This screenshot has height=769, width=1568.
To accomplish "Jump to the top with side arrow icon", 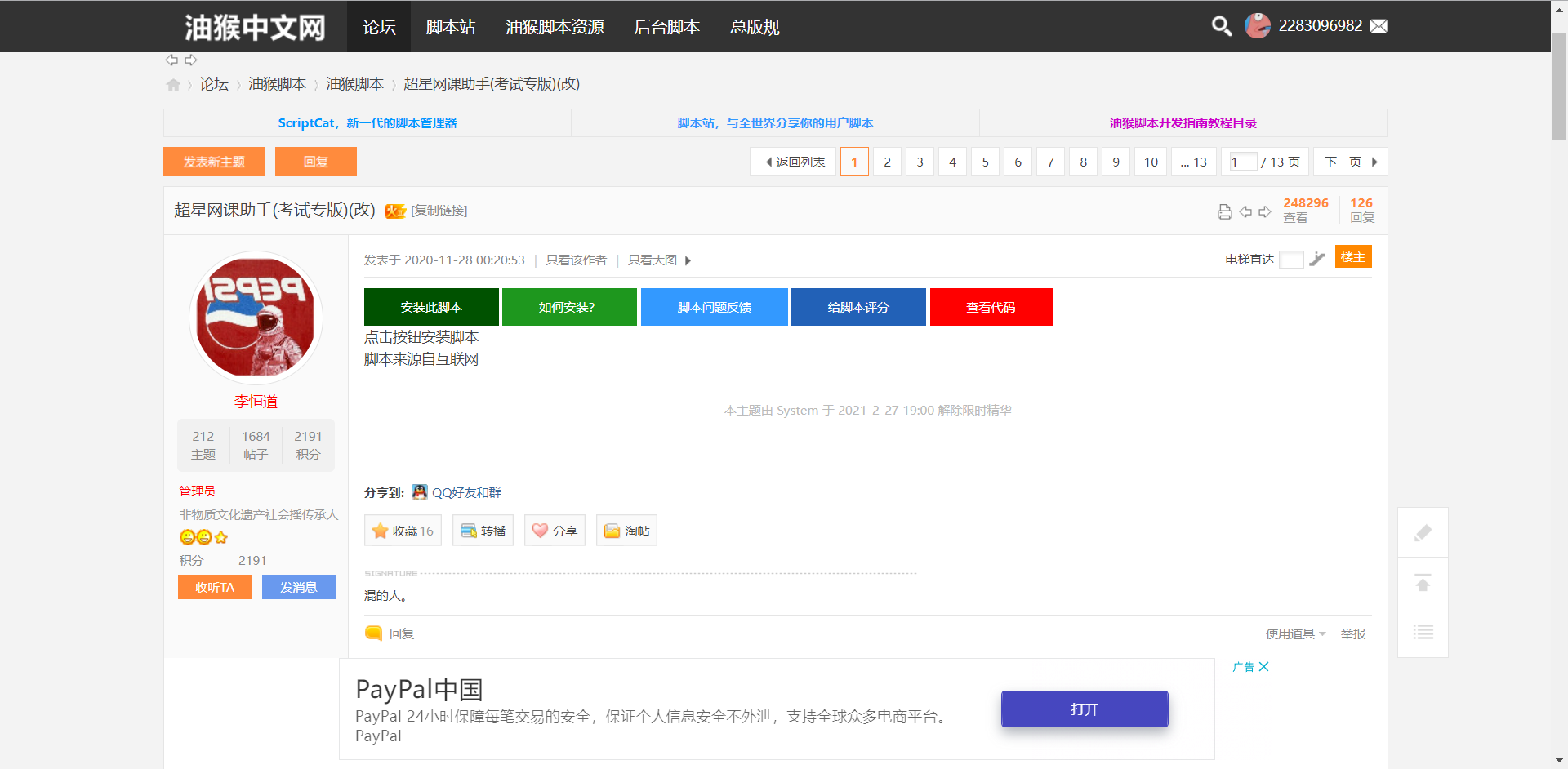I will click(1423, 583).
